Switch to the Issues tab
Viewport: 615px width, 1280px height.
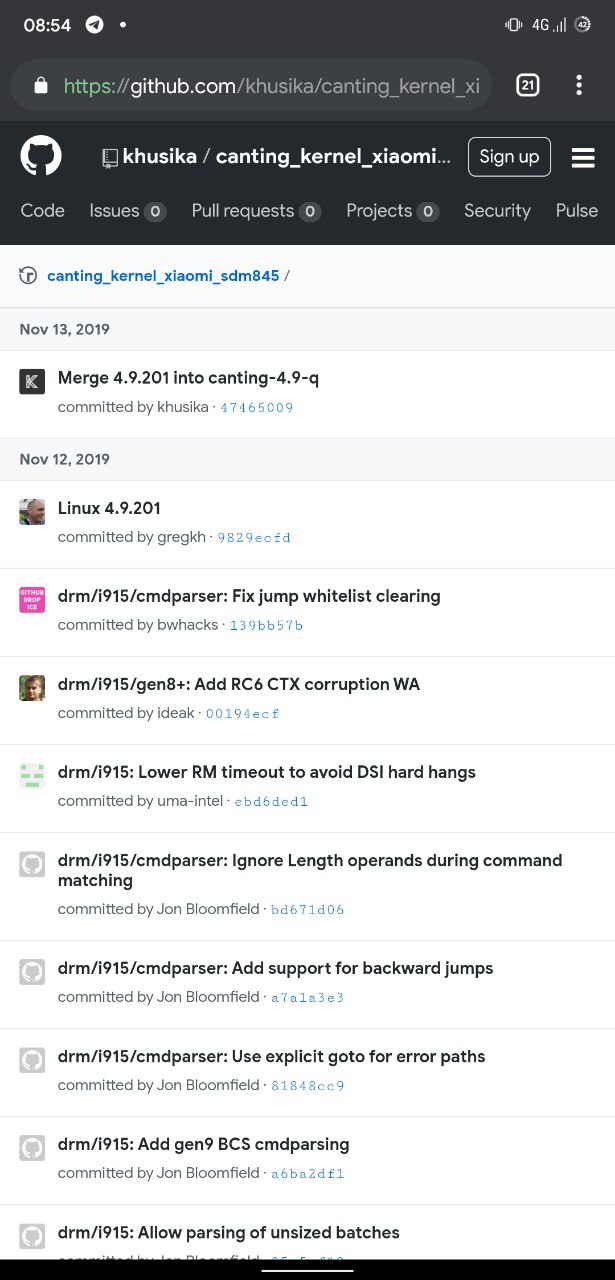point(127,211)
